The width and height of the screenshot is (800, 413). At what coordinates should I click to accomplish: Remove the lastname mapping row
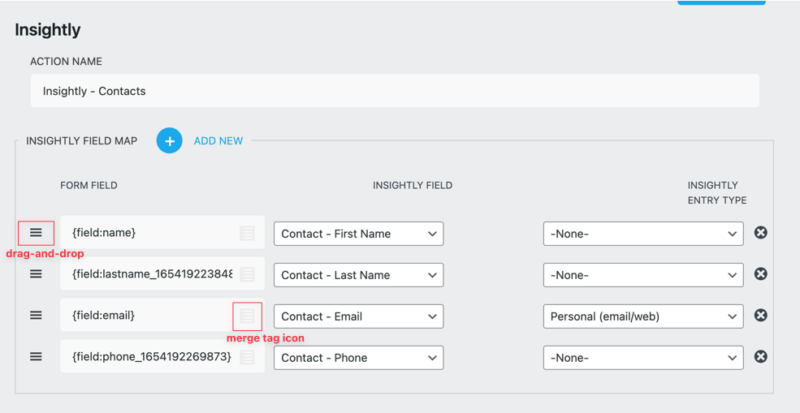(x=761, y=274)
